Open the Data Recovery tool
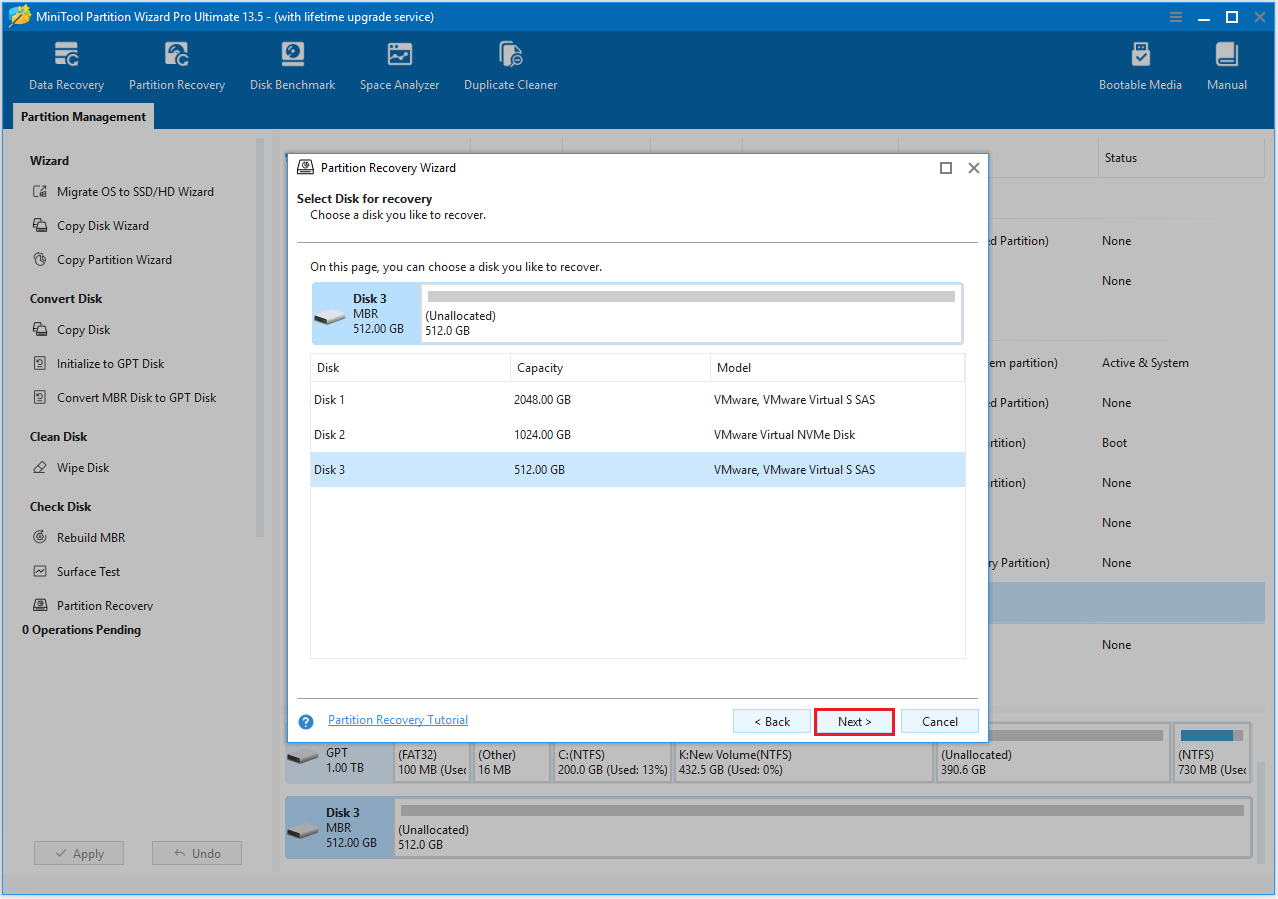 point(66,64)
